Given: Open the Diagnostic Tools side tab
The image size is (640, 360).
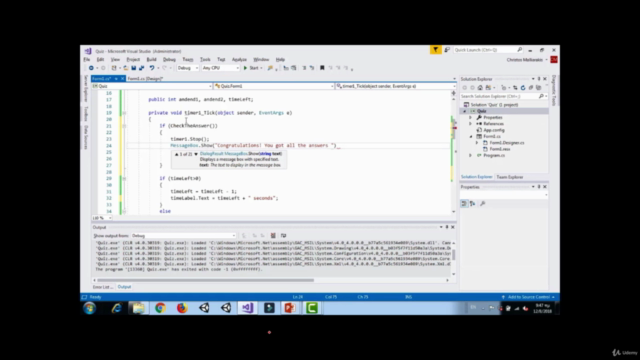Looking at the screenshot, I should click(x=554, y=90).
